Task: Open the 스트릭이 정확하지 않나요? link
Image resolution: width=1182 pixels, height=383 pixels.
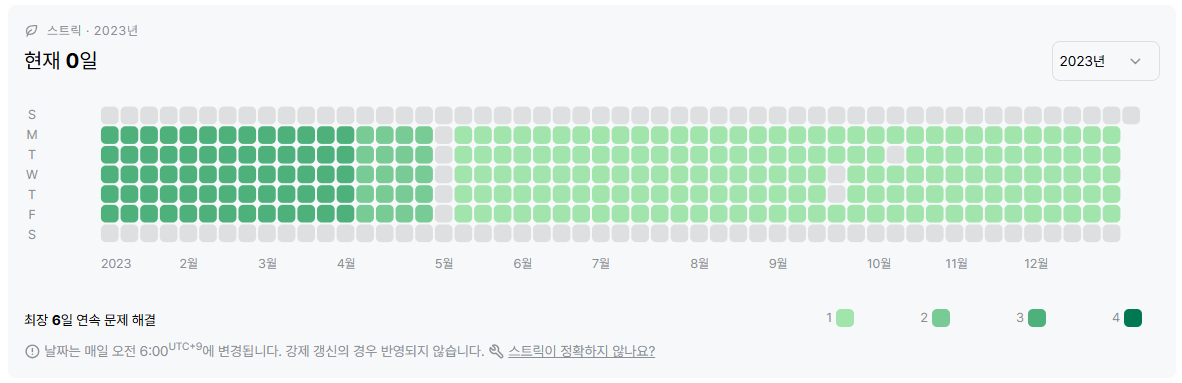Action: 581,351
